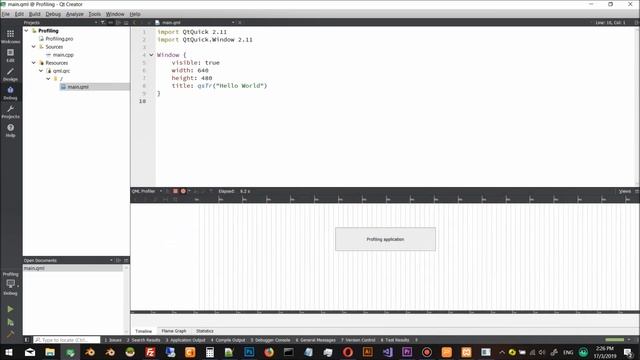
Task: Split the Projects panel
Action: pos(118,22)
